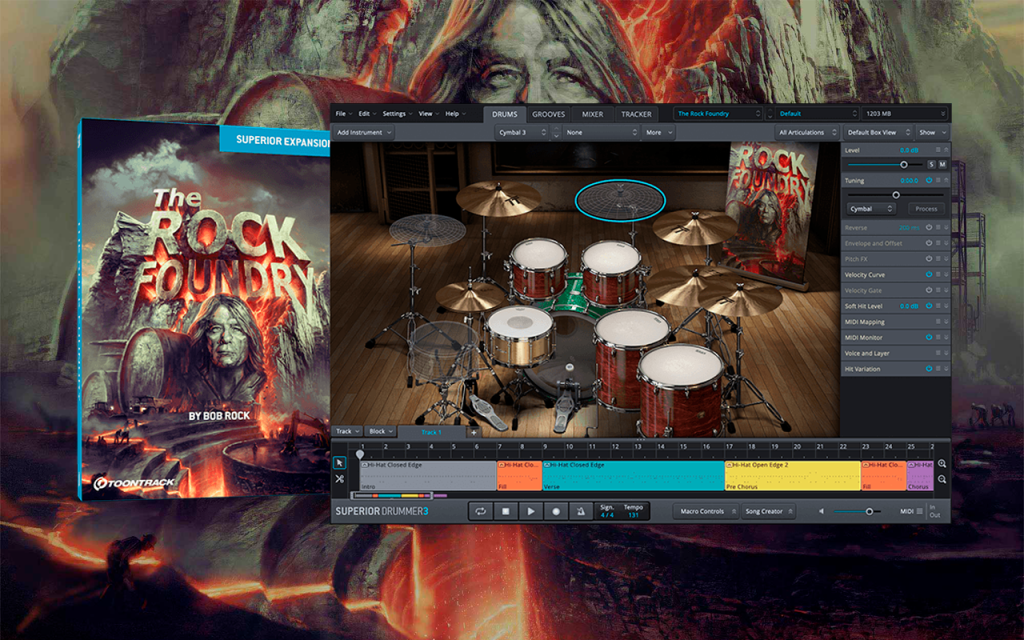Enable the Reverse power toggle
Screen dimensions: 1024x640
coord(929,227)
